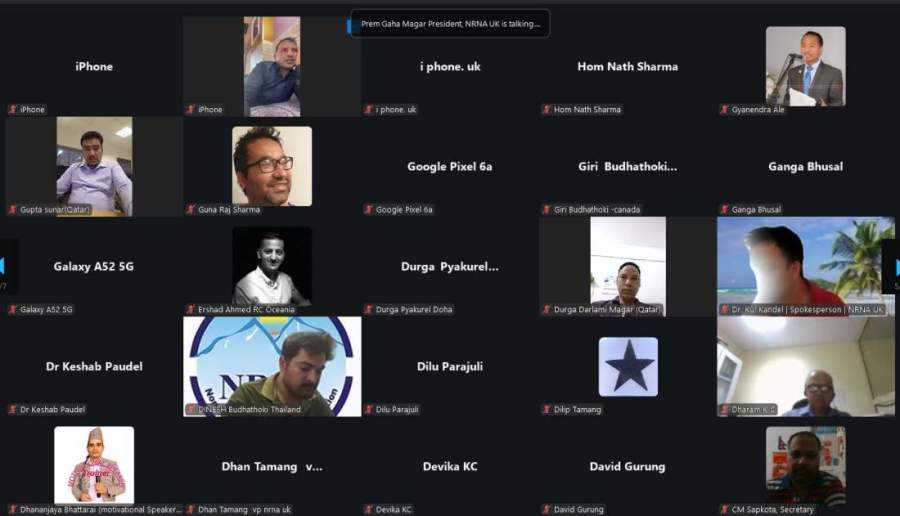Click the muted mic icon by Devika KC label
Image resolution: width=900 pixels, height=516 pixels.
click(x=368, y=509)
